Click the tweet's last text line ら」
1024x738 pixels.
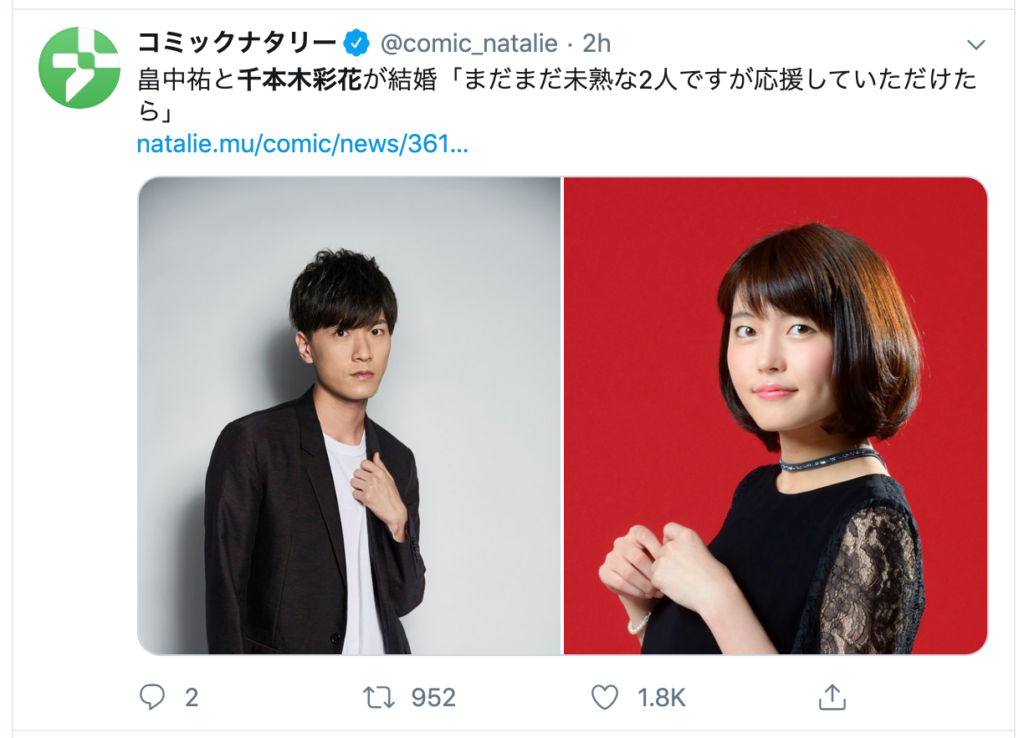[155, 112]
